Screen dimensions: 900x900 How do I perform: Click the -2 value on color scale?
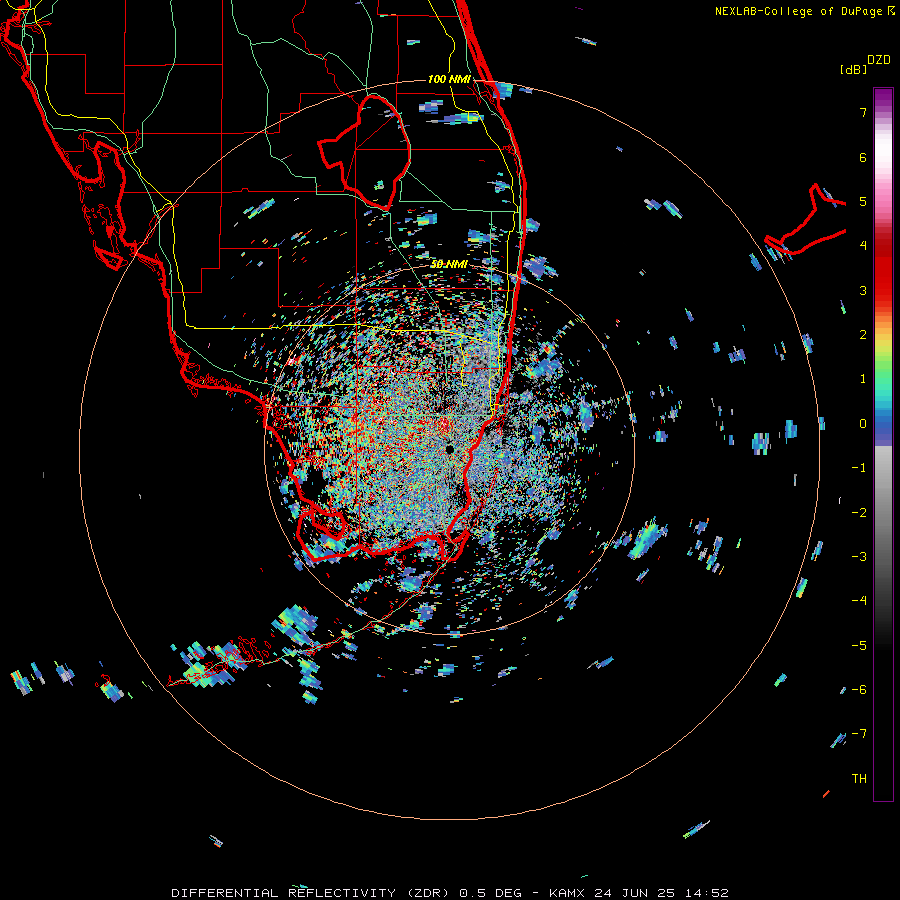pos(859,513)
